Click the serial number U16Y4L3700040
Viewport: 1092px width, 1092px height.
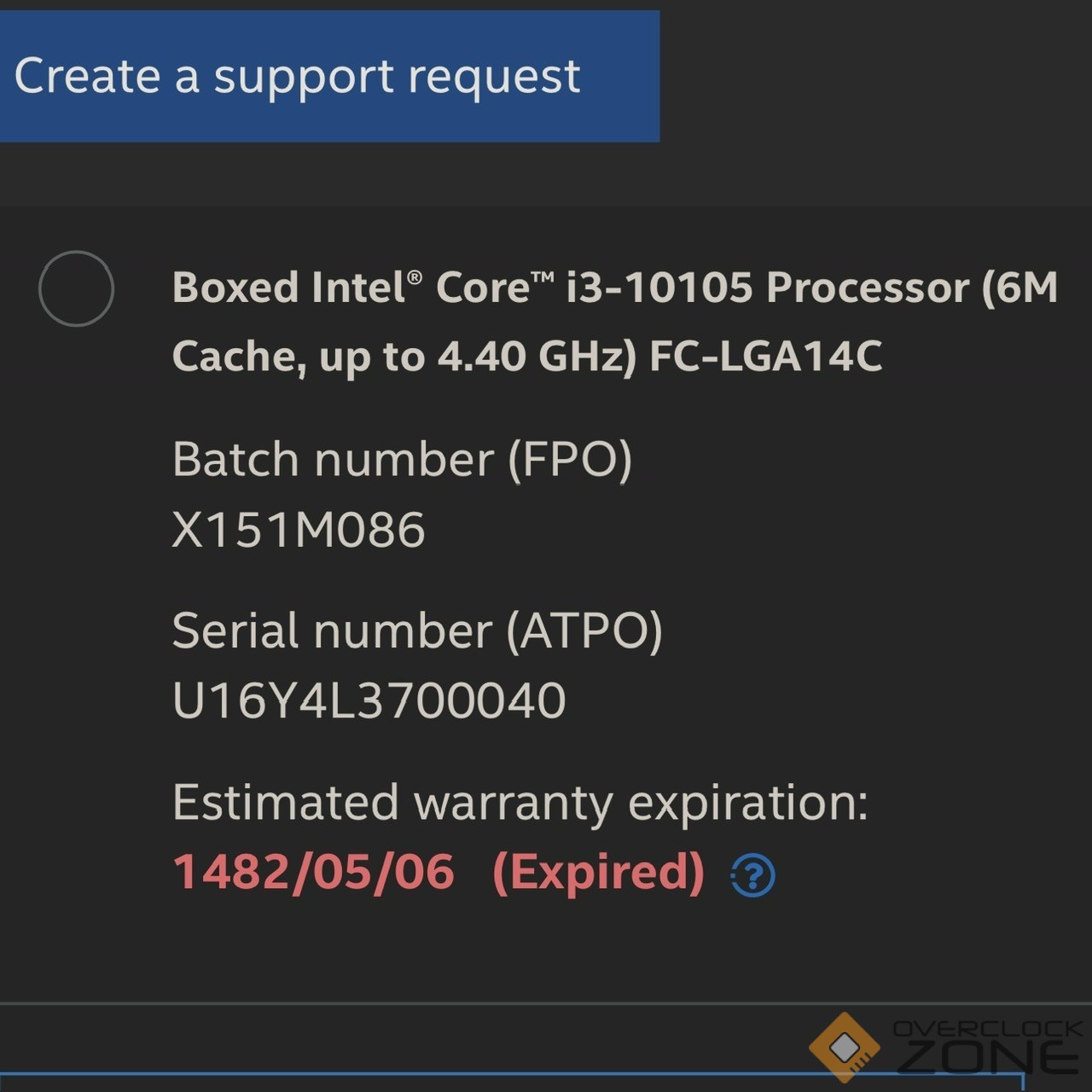click(x=369, y=700)
